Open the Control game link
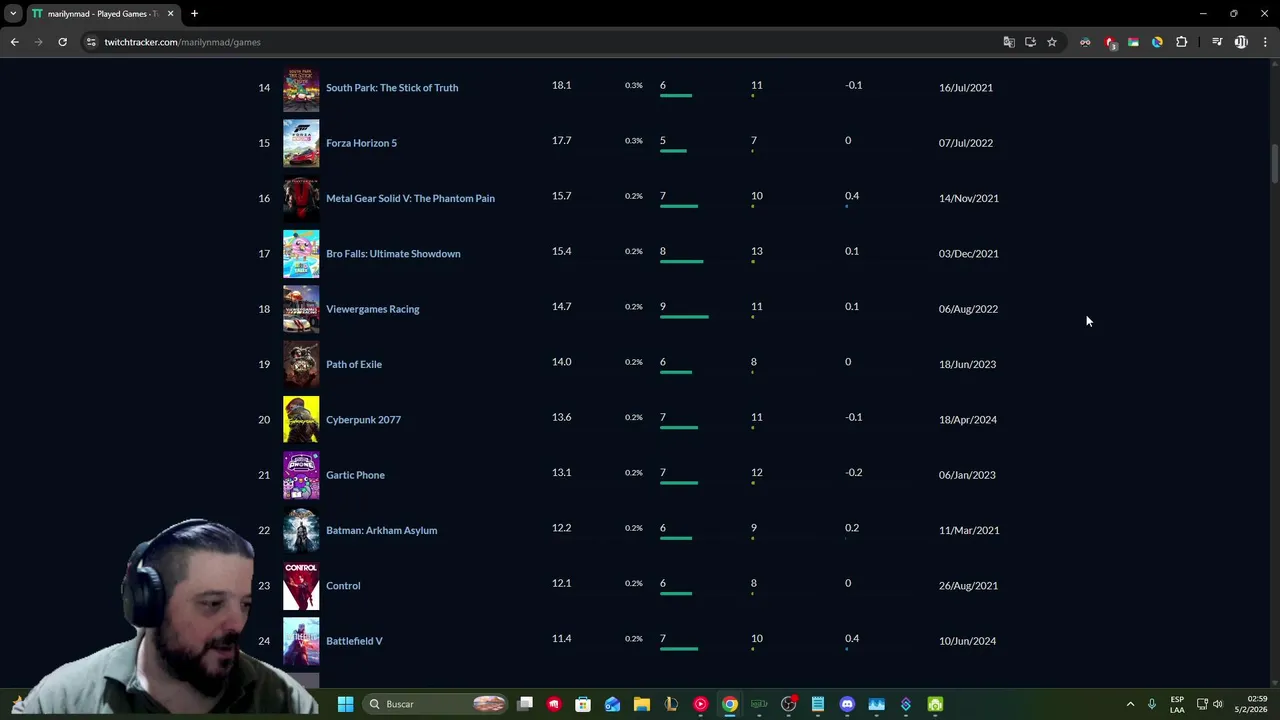 coord(343,586)
